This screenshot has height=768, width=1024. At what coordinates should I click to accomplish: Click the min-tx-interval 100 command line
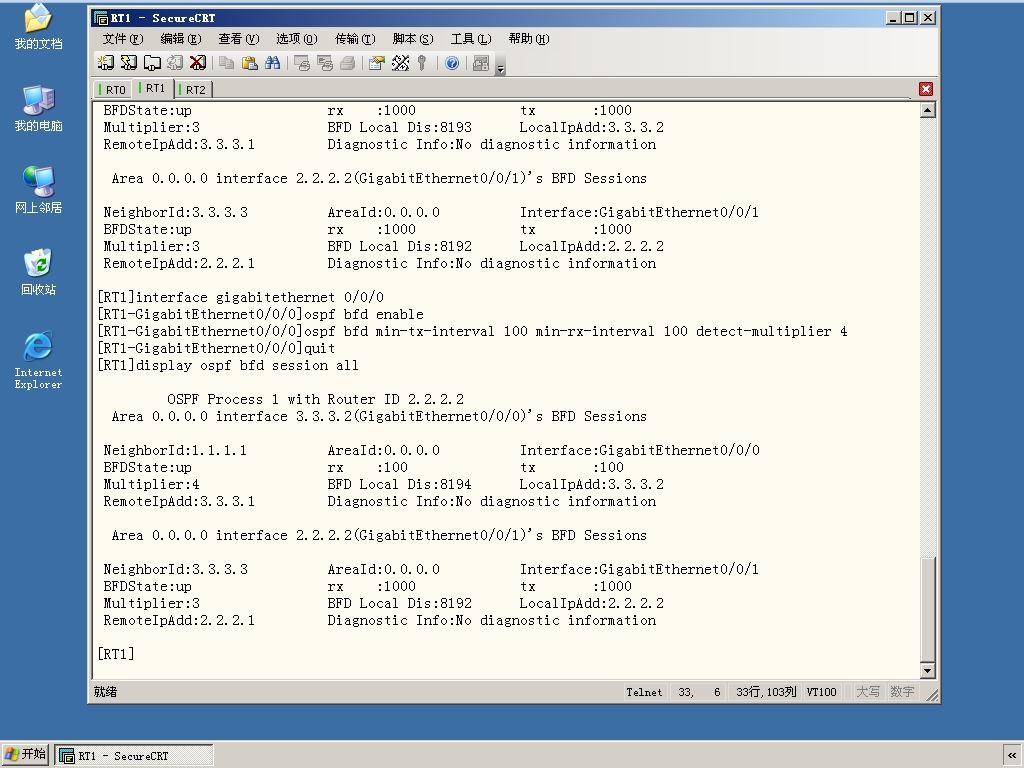[x=472, y=331]
